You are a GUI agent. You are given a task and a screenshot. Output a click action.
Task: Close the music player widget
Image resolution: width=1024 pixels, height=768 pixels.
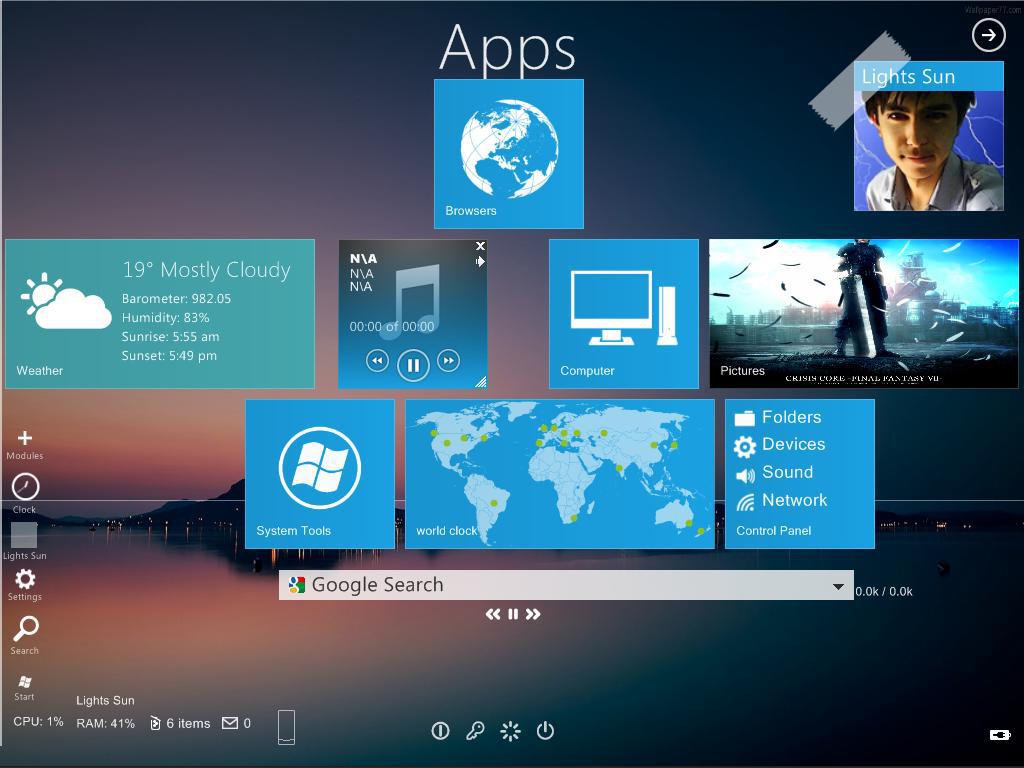pyautogui.click(x=480, y=246)
